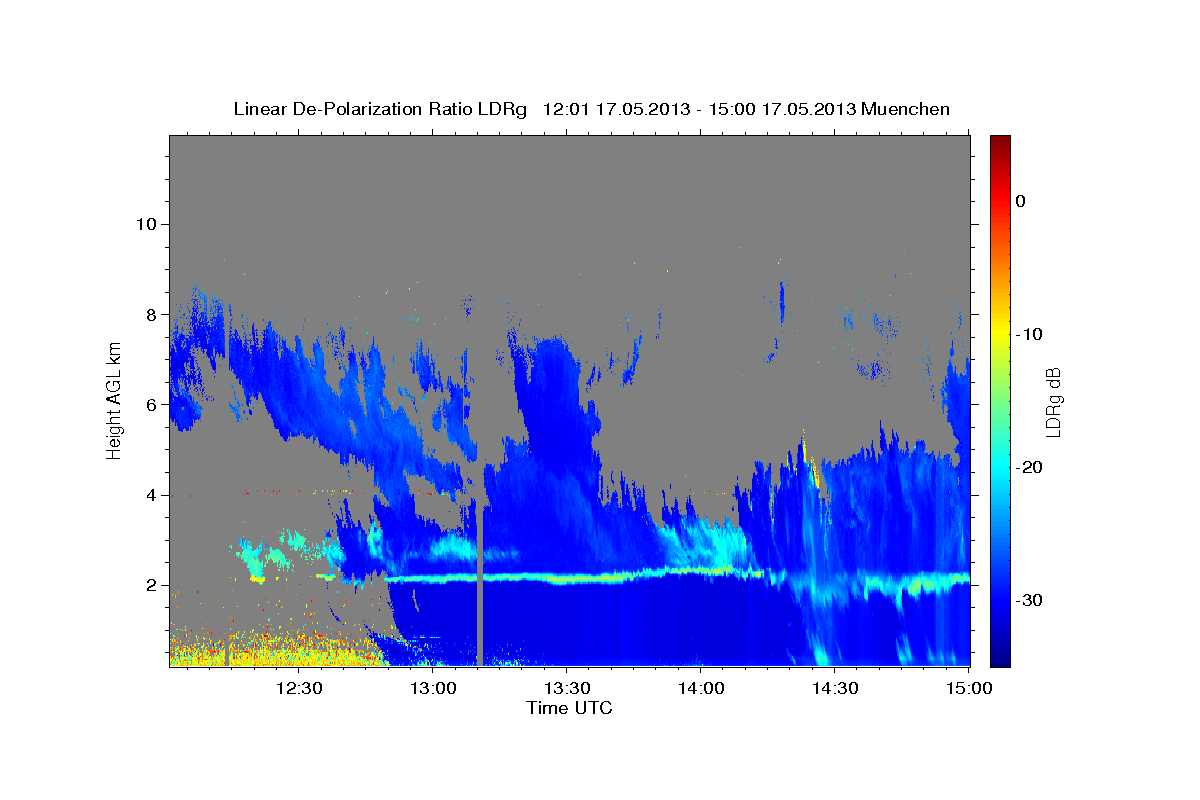Click the cyan band of the colorbar

pos(1000,465)
